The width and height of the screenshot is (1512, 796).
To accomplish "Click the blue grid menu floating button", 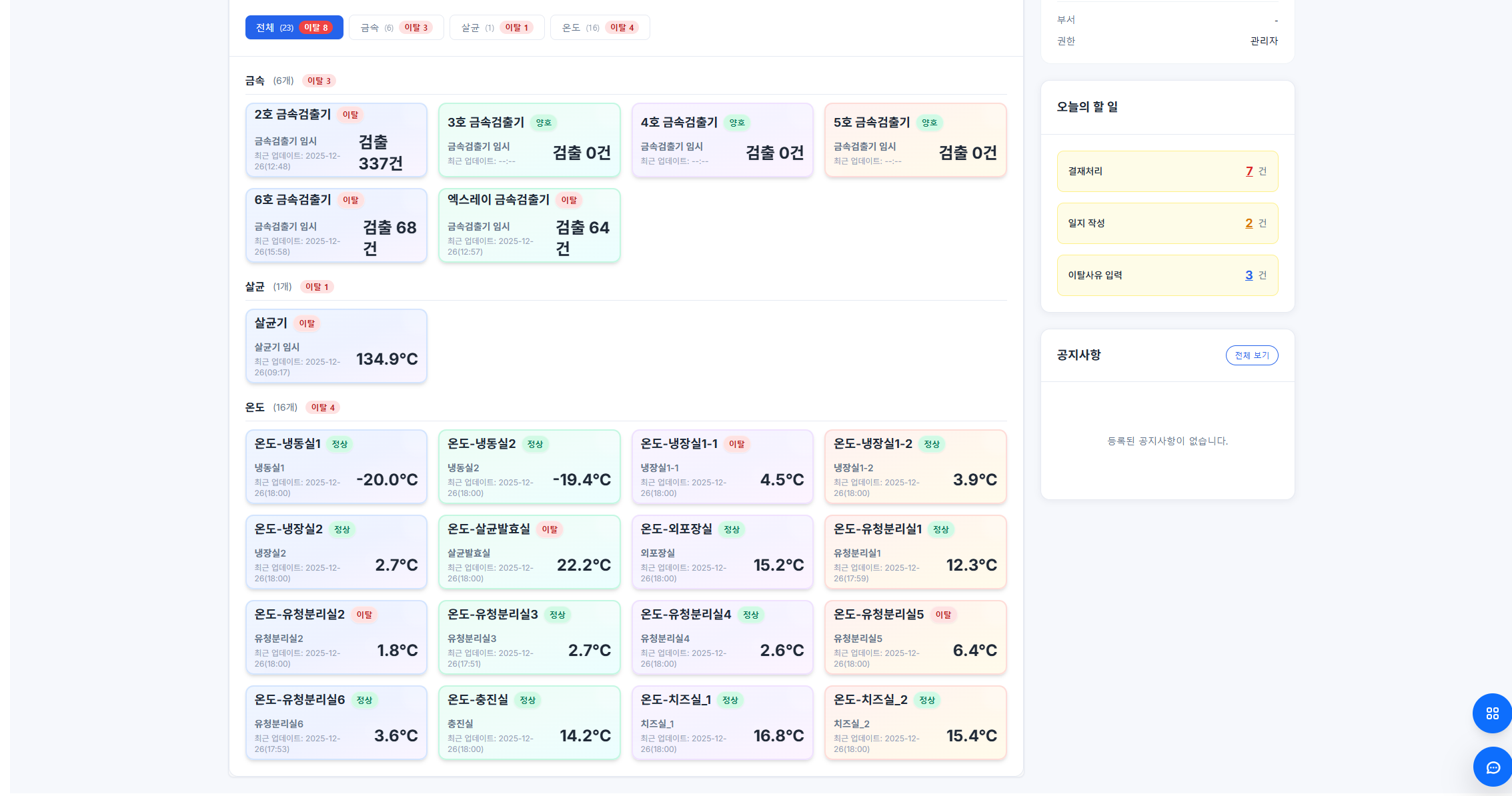I will click(x=1492, y=713).
